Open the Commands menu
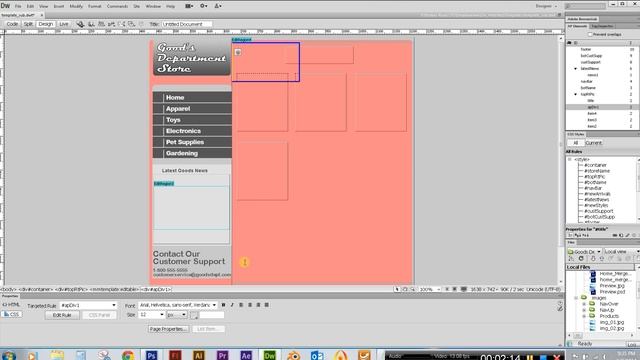 tap(117, 7)
